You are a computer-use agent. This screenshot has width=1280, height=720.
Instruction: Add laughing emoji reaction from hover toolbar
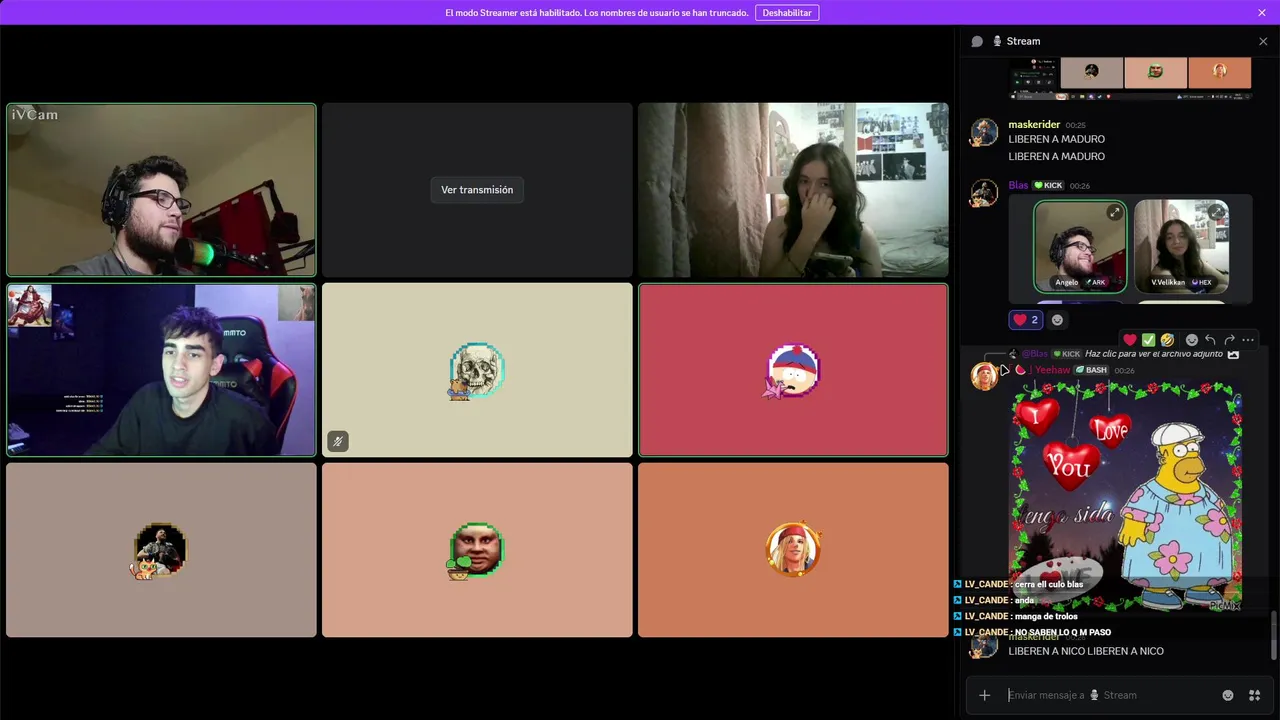(1167, 340)
